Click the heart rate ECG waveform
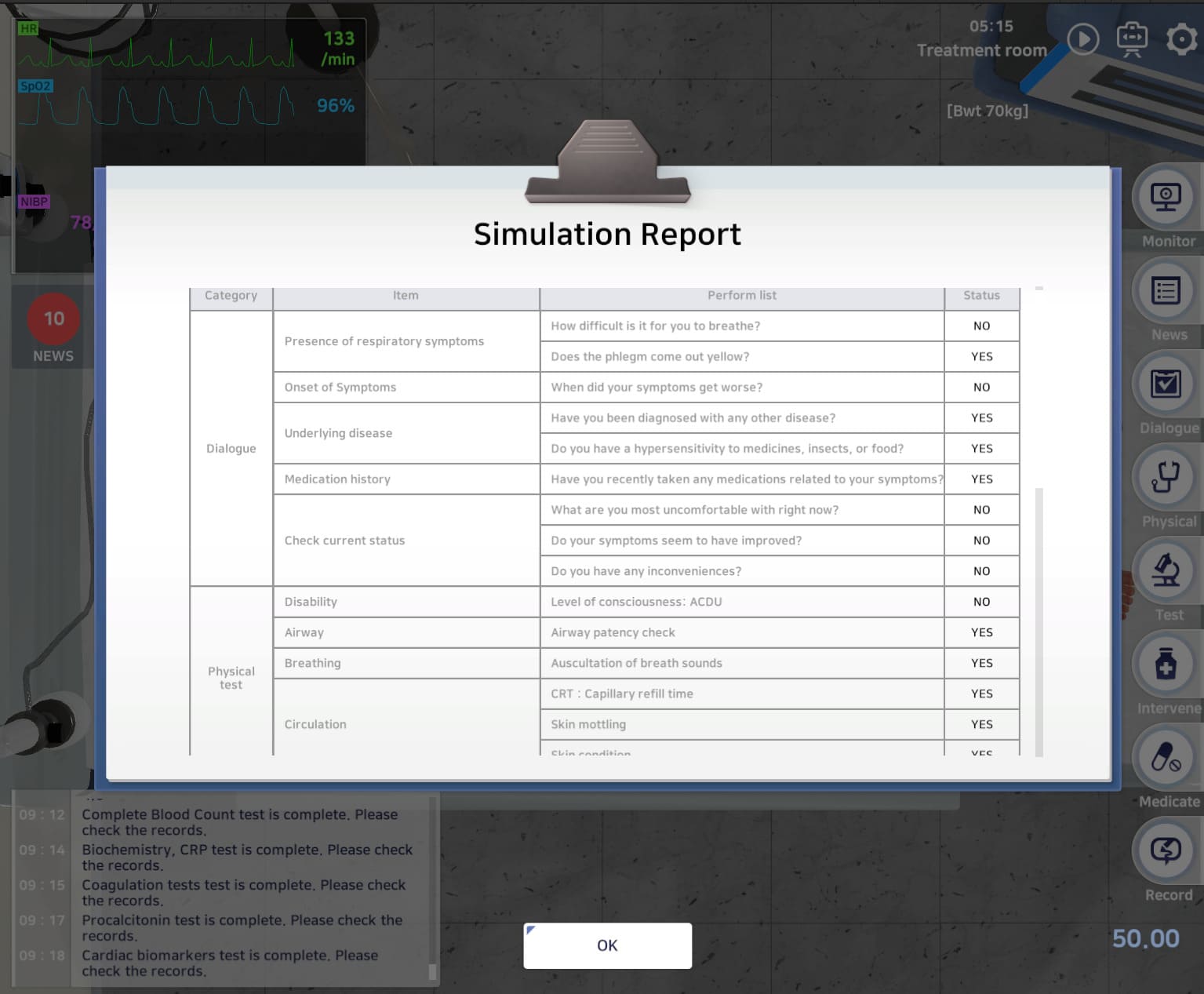The image size is (1204, 994). tap(157, 53)
